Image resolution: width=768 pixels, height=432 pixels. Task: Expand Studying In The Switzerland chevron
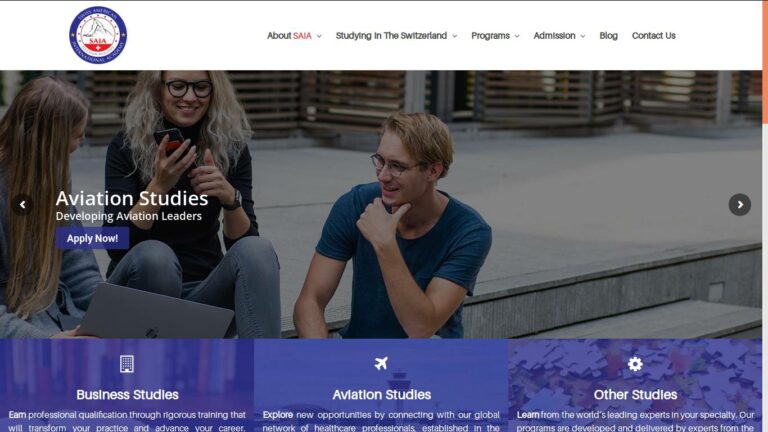pos(455,36)
